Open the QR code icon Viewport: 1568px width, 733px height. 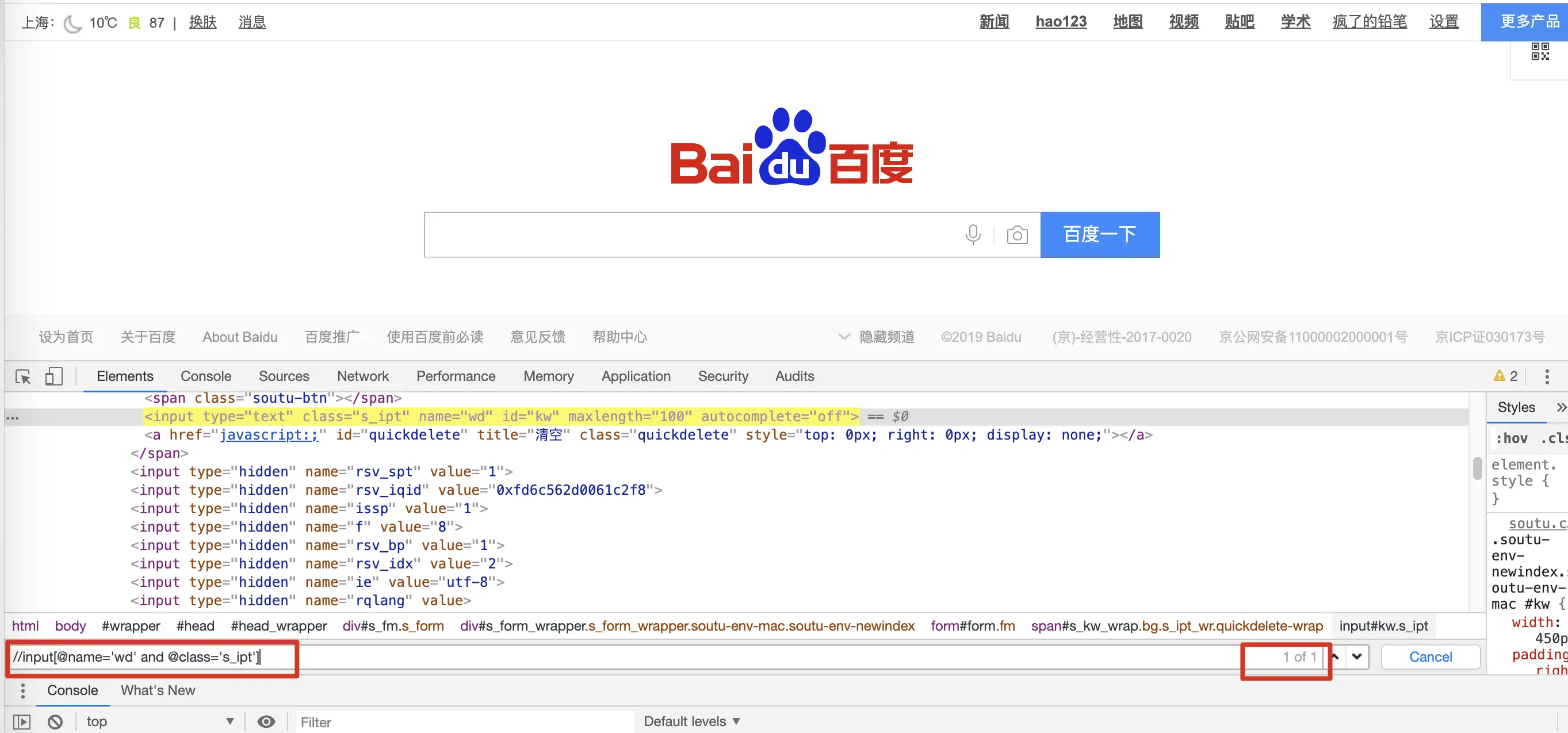1539,51
